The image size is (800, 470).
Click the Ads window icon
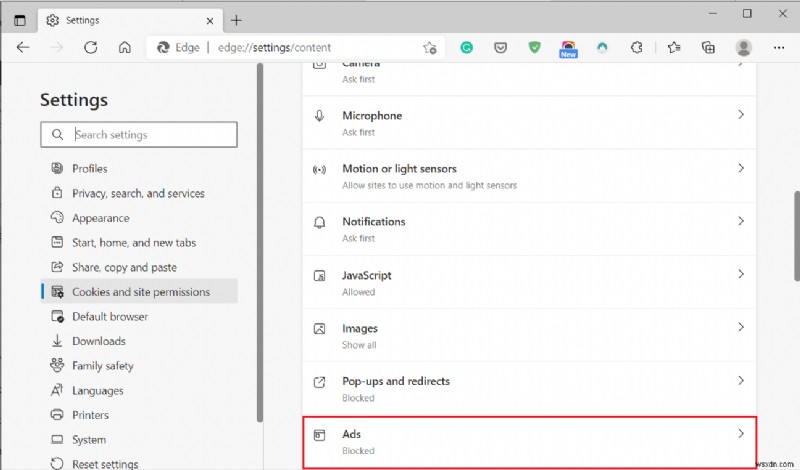point(319,435)
